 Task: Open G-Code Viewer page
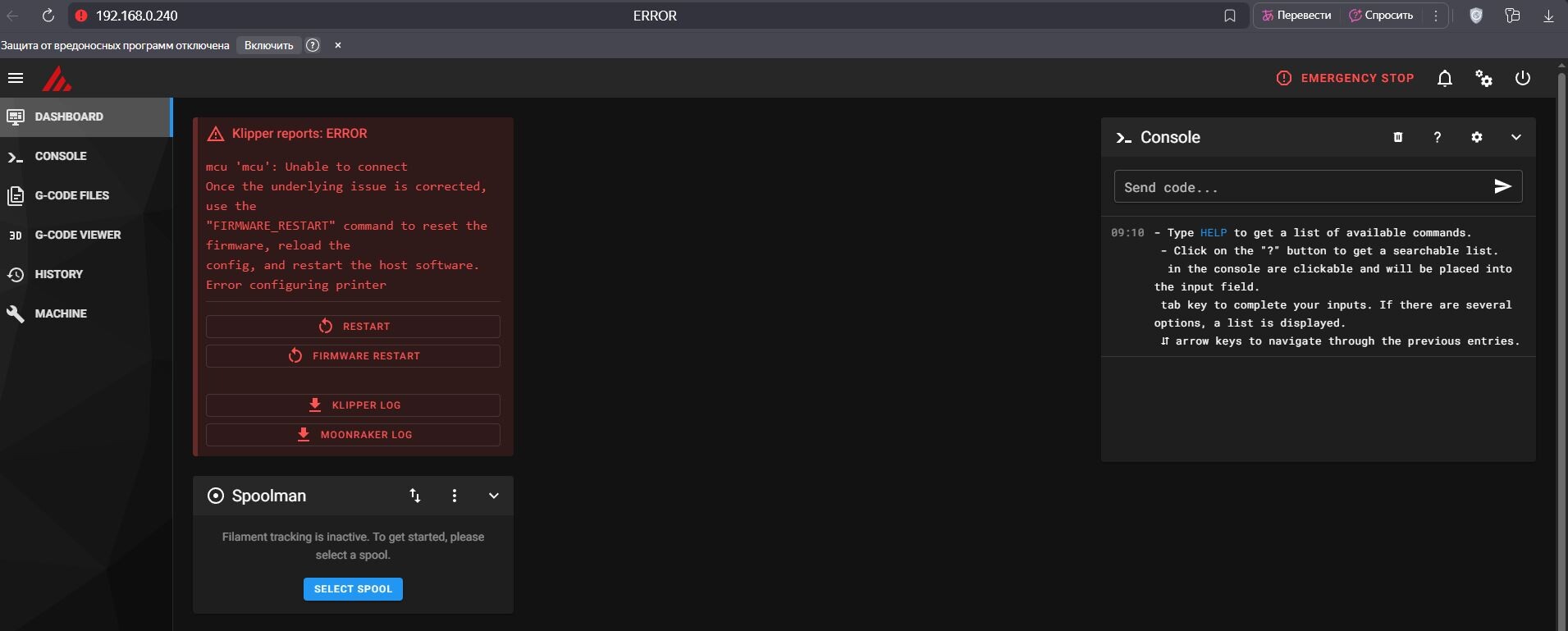coord(86,235)
